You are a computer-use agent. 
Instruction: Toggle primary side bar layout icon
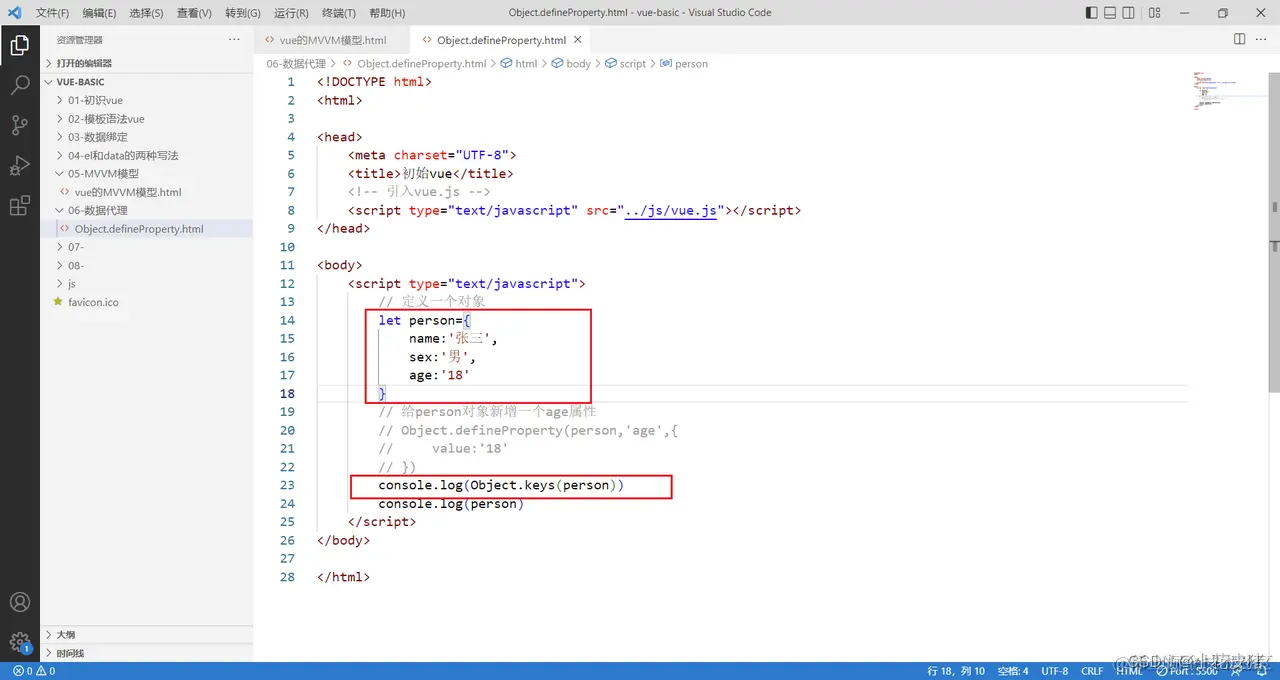[1091, 13]
